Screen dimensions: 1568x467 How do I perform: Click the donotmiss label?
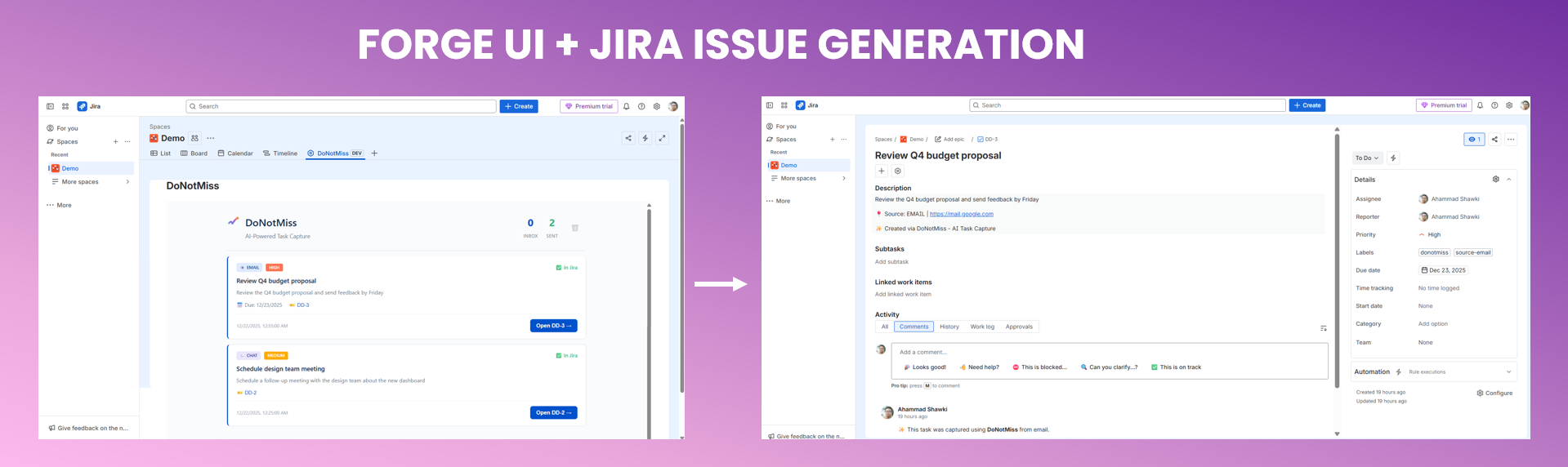point(1434,252)
